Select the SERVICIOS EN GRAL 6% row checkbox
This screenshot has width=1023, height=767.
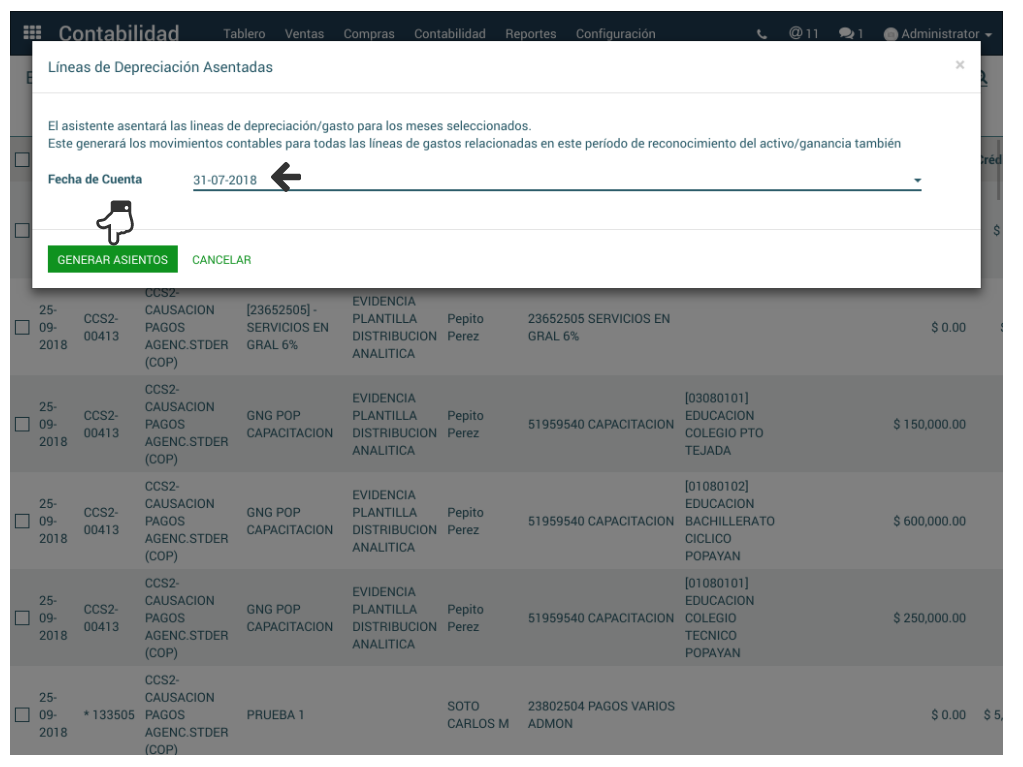click(x=22, y=327)
